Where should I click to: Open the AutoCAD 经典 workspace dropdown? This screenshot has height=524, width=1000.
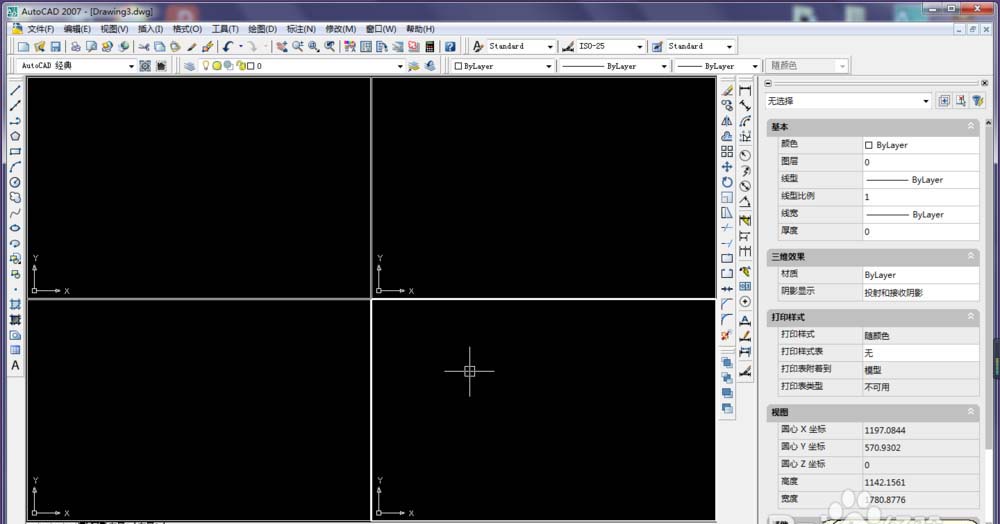pyautogui.click(x=131, y=66)
